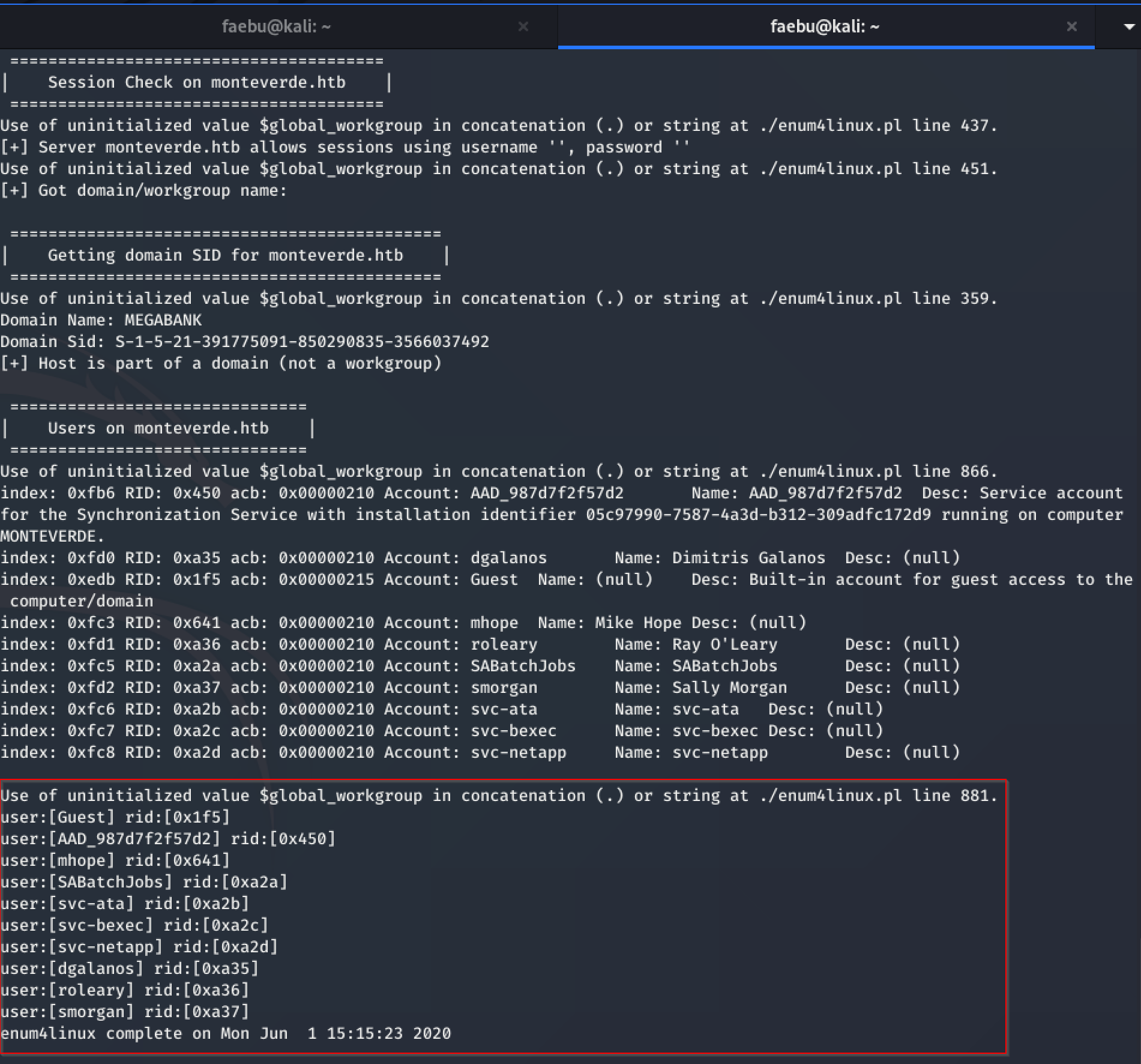Click the 'Domain Name: MEGABANK' line
The image size is (1141, 1064).
(x=101, y=320)
